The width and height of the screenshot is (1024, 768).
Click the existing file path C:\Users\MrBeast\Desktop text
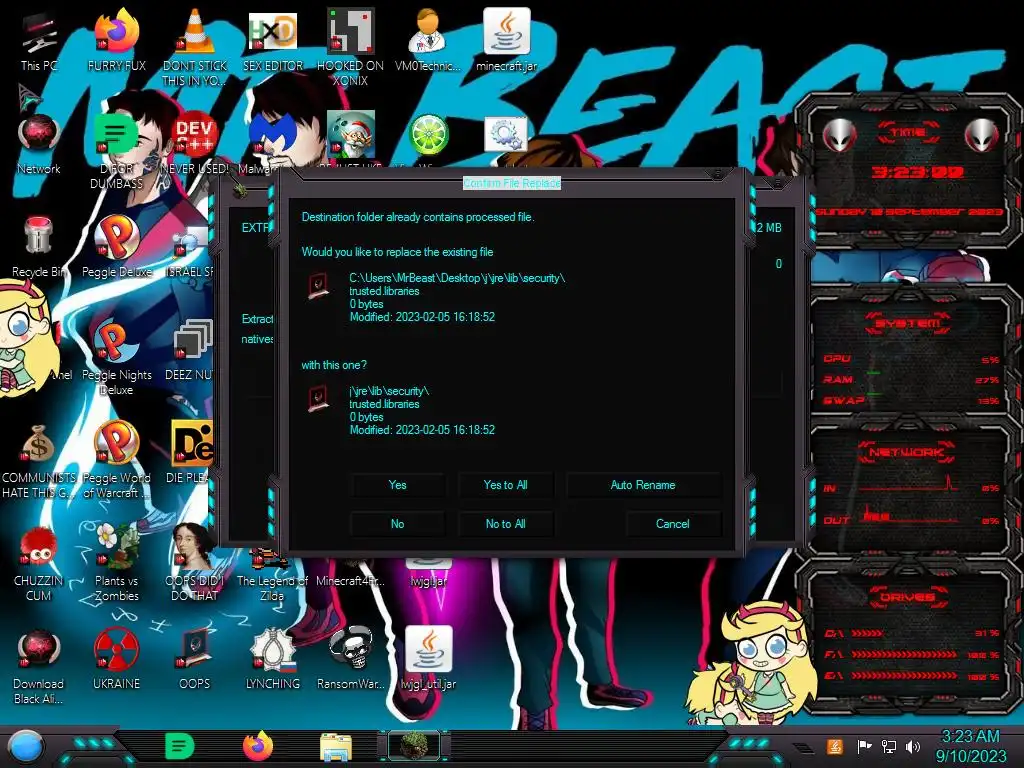pos(456,278)
